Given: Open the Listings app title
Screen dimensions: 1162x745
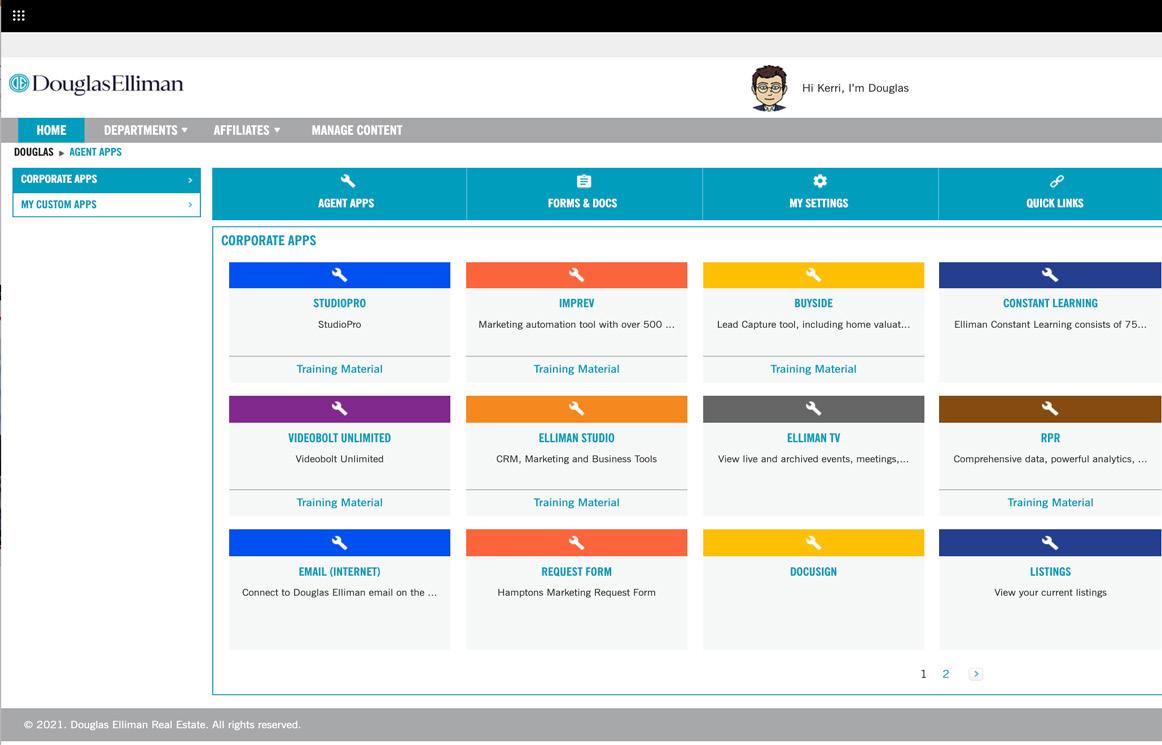Looking at the screenshot, I should point(1050,572).
